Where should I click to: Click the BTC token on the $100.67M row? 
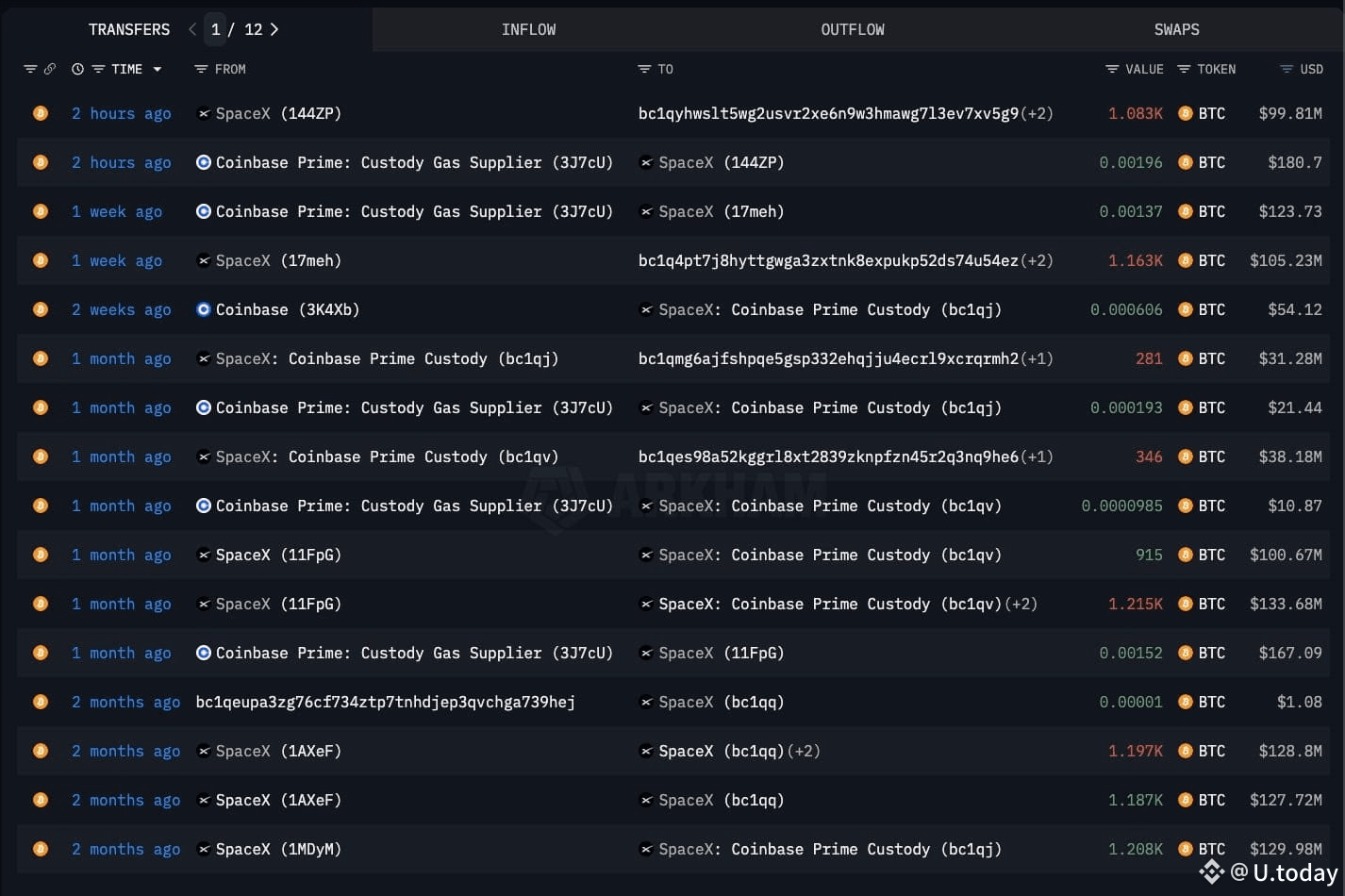(1202, 555)
